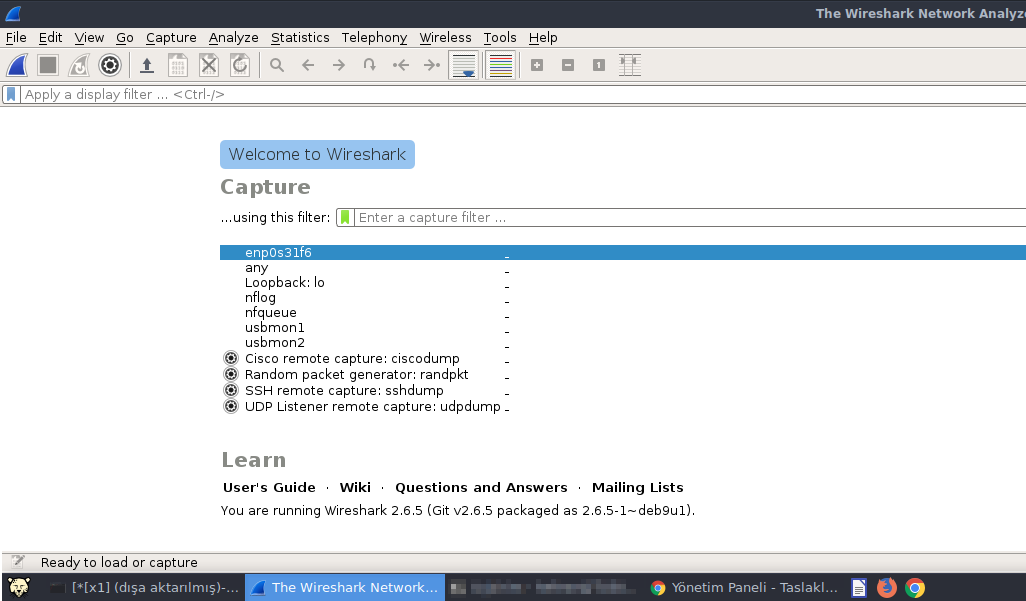Click gear icon beside Random packet generator
The height and width of the screenshot is (601, 1026).
231,374
